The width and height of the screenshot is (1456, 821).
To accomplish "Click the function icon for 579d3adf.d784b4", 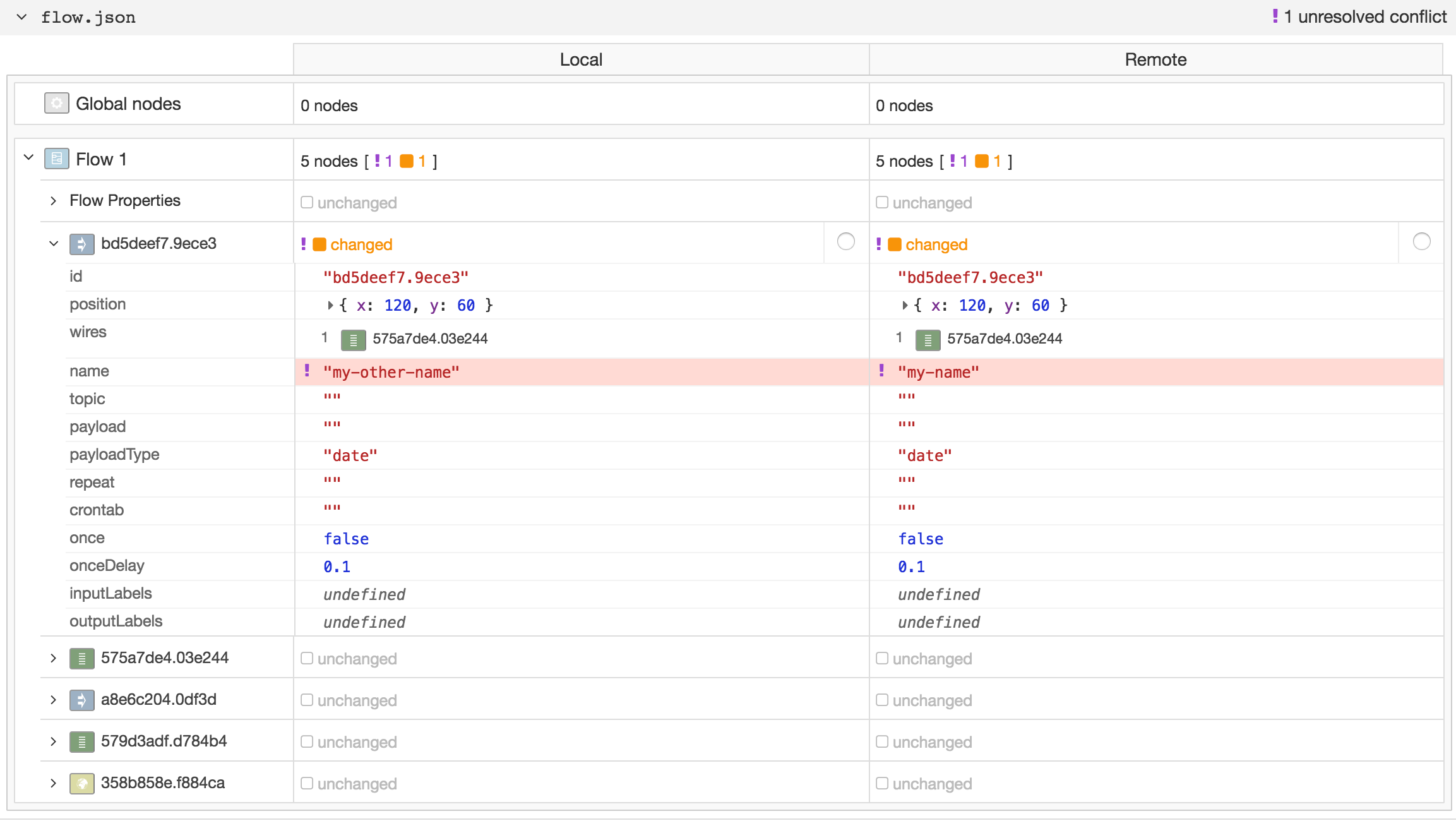I will 81,741.
